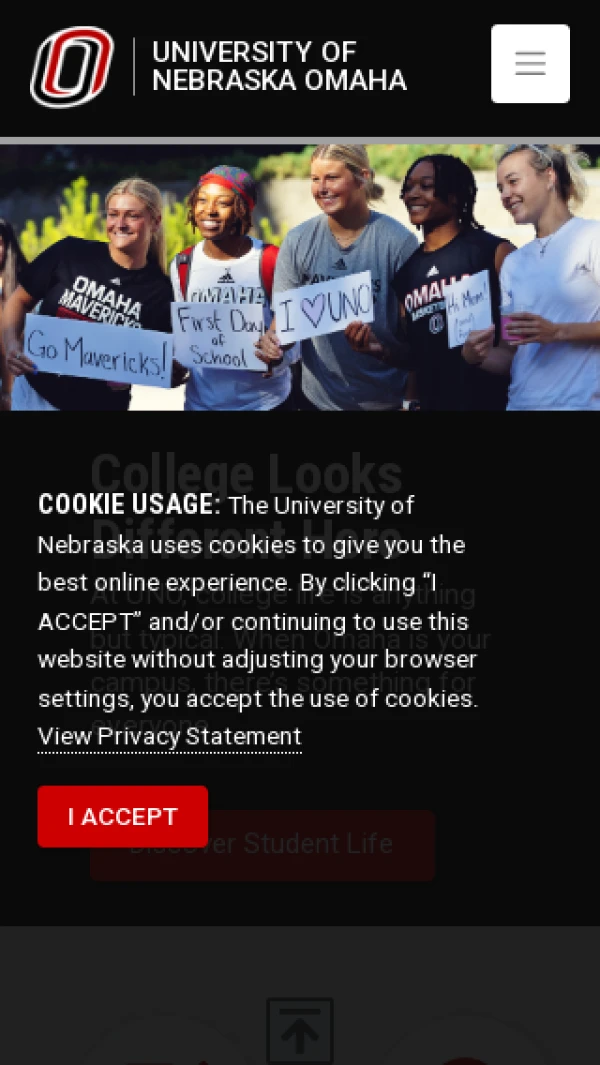
Task: Click the "I ♥ UNO" sign in photo
Action: (x=324, y=307)
